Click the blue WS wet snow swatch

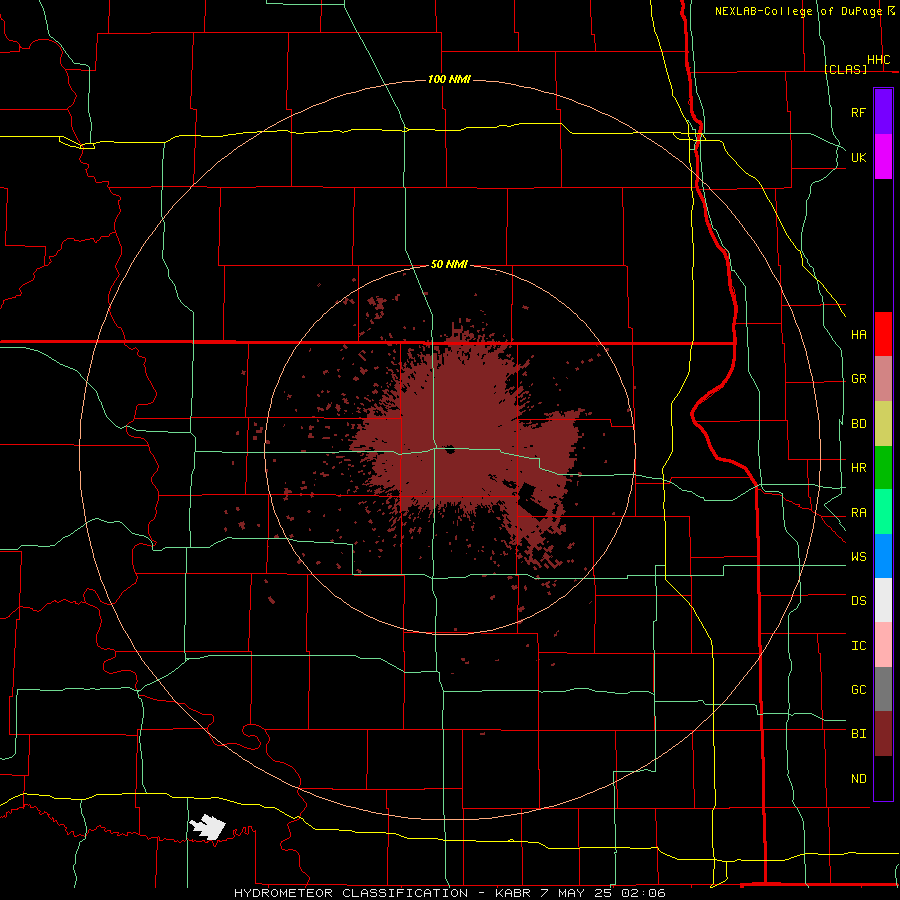[883, 556]
